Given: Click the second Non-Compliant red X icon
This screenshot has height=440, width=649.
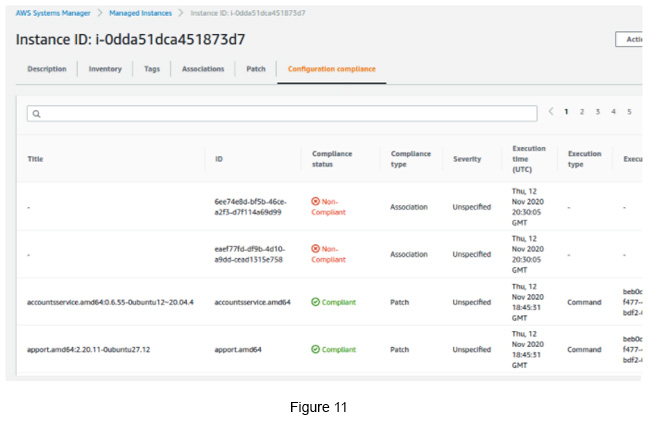Looking at the screenshot, I should (316, 249).
